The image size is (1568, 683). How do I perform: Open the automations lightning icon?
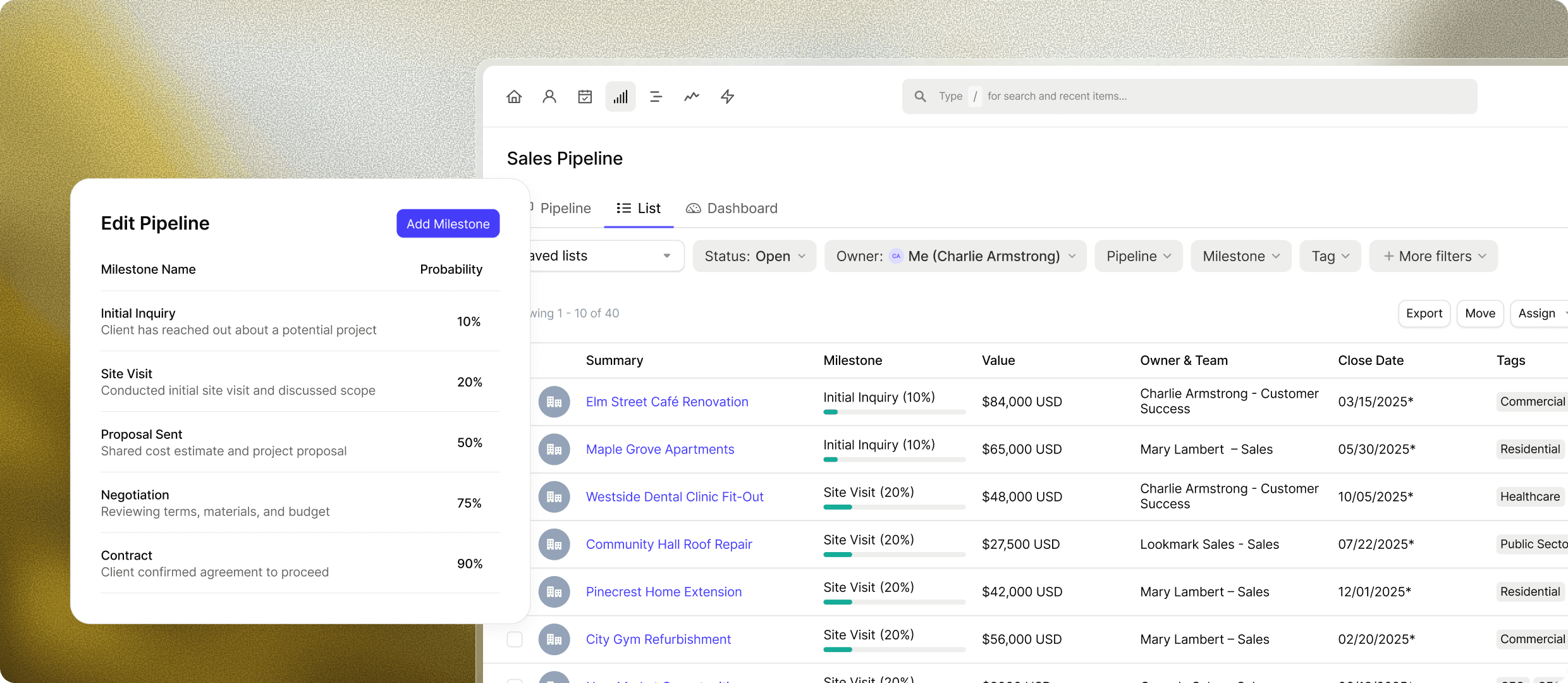click(727, 96)
